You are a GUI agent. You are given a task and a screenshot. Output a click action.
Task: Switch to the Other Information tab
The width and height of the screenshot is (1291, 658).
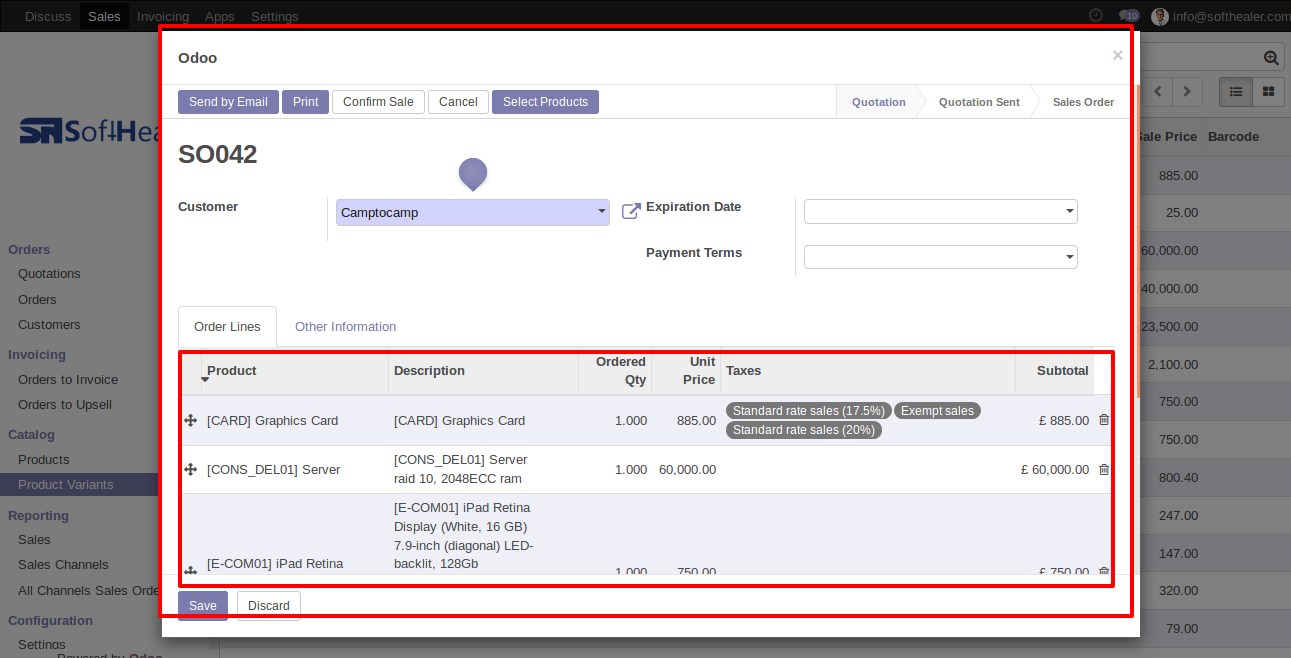coord(345,327)
